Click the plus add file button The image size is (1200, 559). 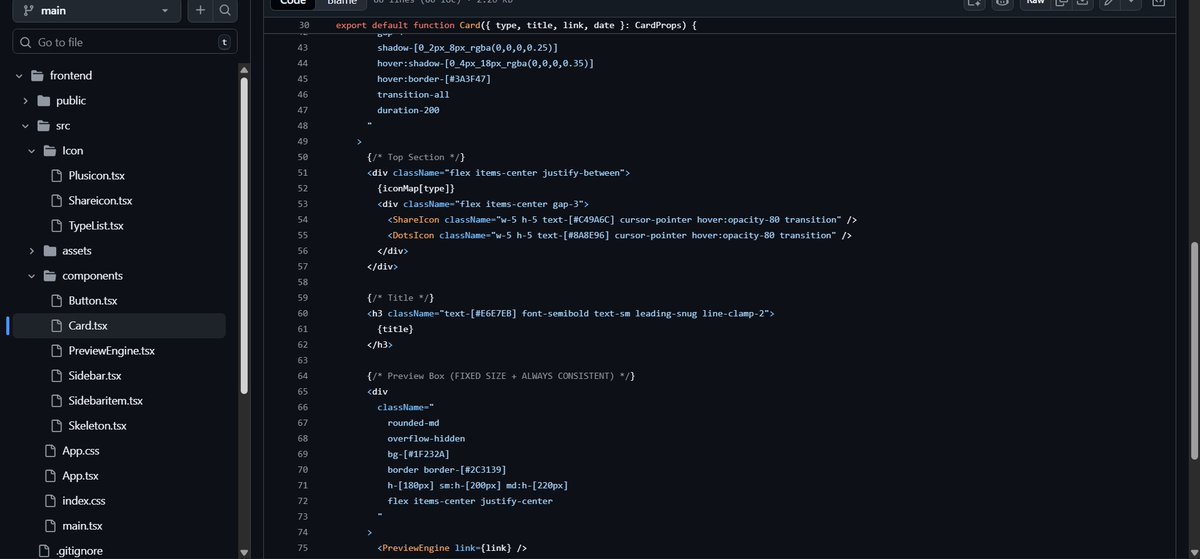coord(201,10)
